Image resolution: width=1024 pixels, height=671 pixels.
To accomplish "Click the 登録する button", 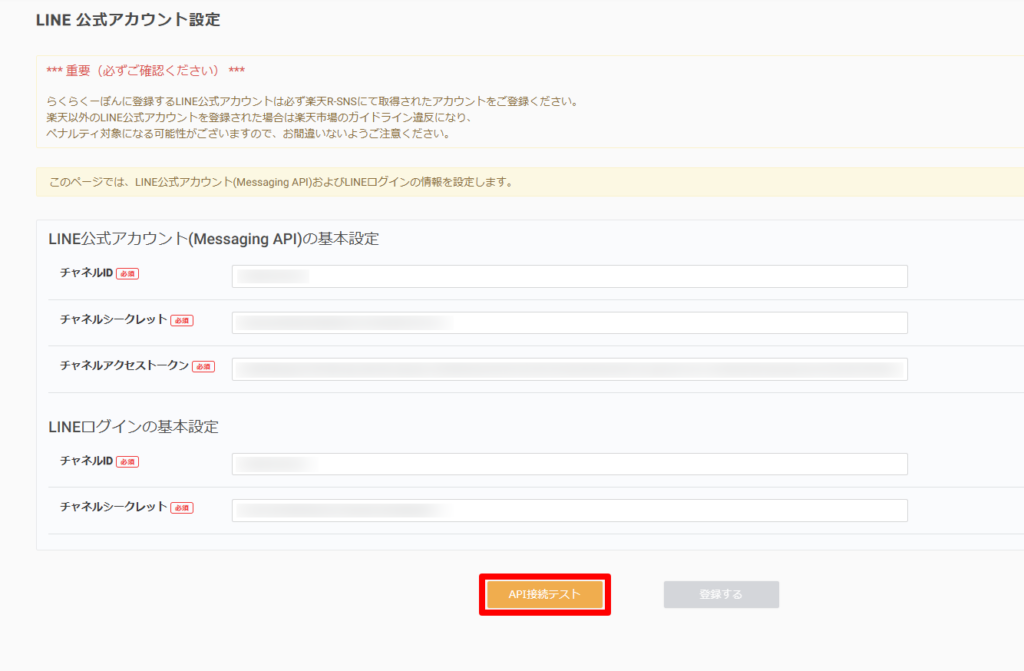I will click(721, 595).
